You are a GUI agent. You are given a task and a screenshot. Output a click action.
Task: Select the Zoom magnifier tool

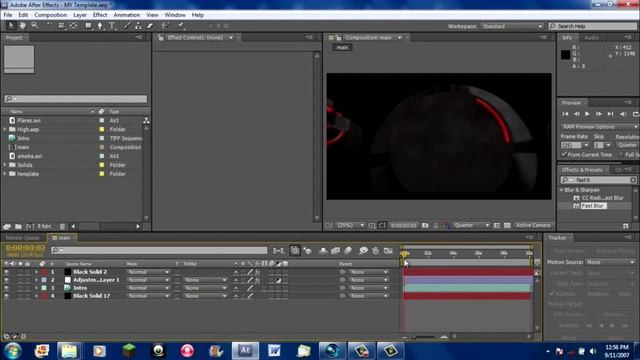tap(35, 26)
